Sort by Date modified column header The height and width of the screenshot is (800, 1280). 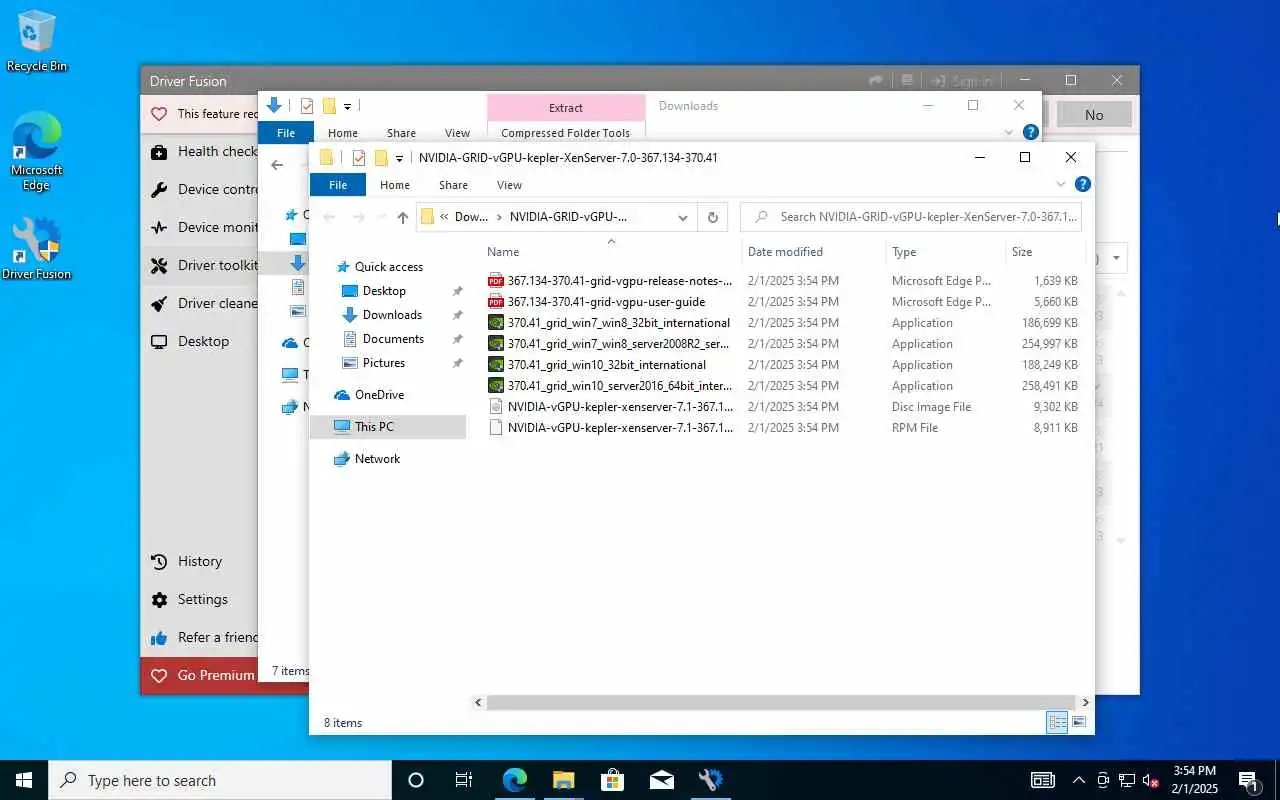(813, 252)
